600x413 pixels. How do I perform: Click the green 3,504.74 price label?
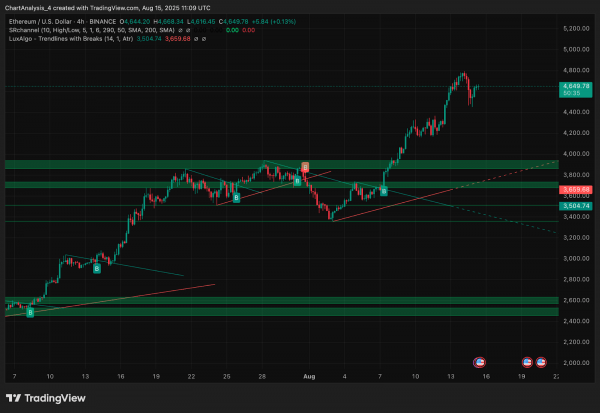576,206
